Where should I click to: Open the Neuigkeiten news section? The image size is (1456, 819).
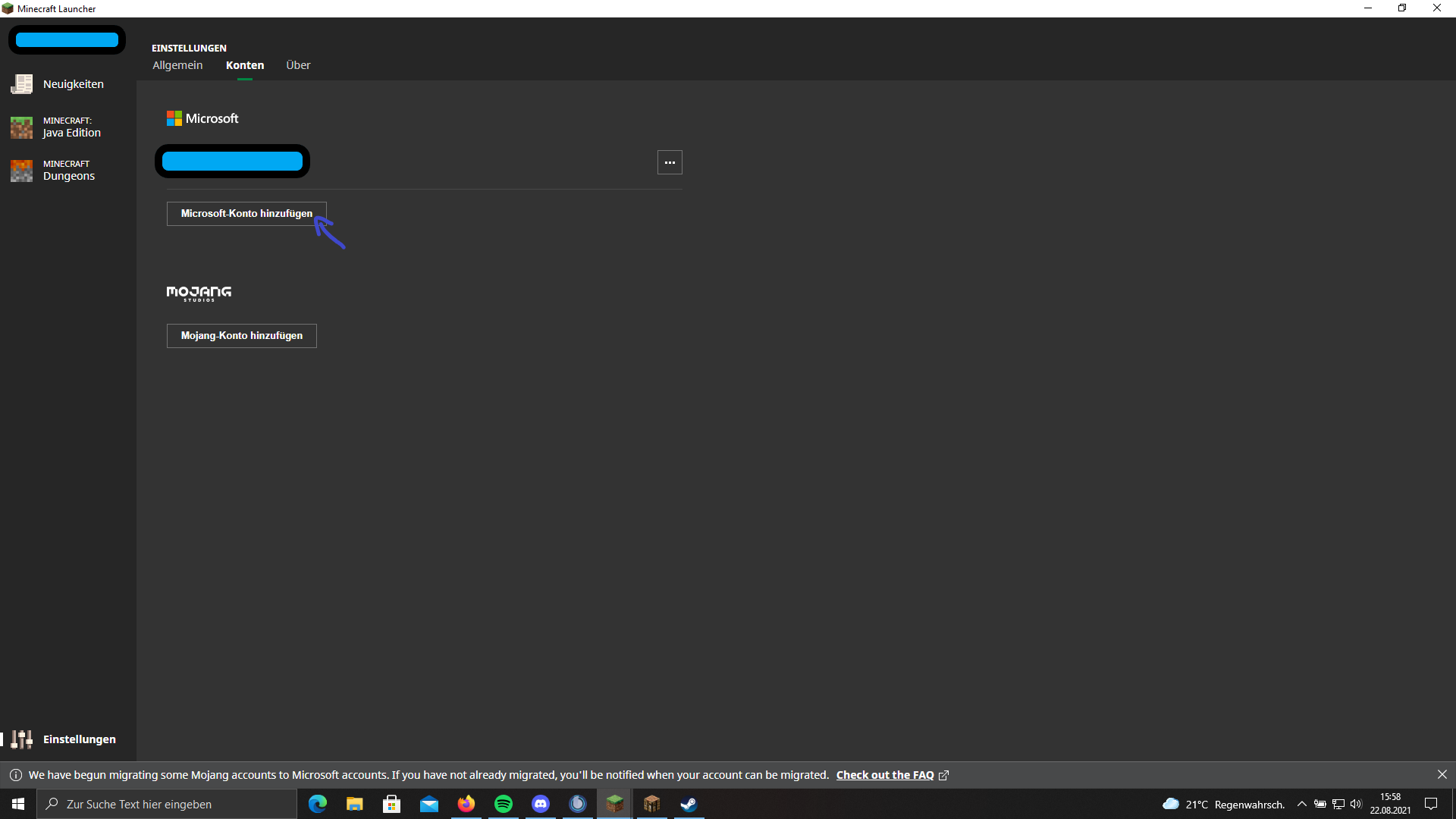click(x=68, y=84)
